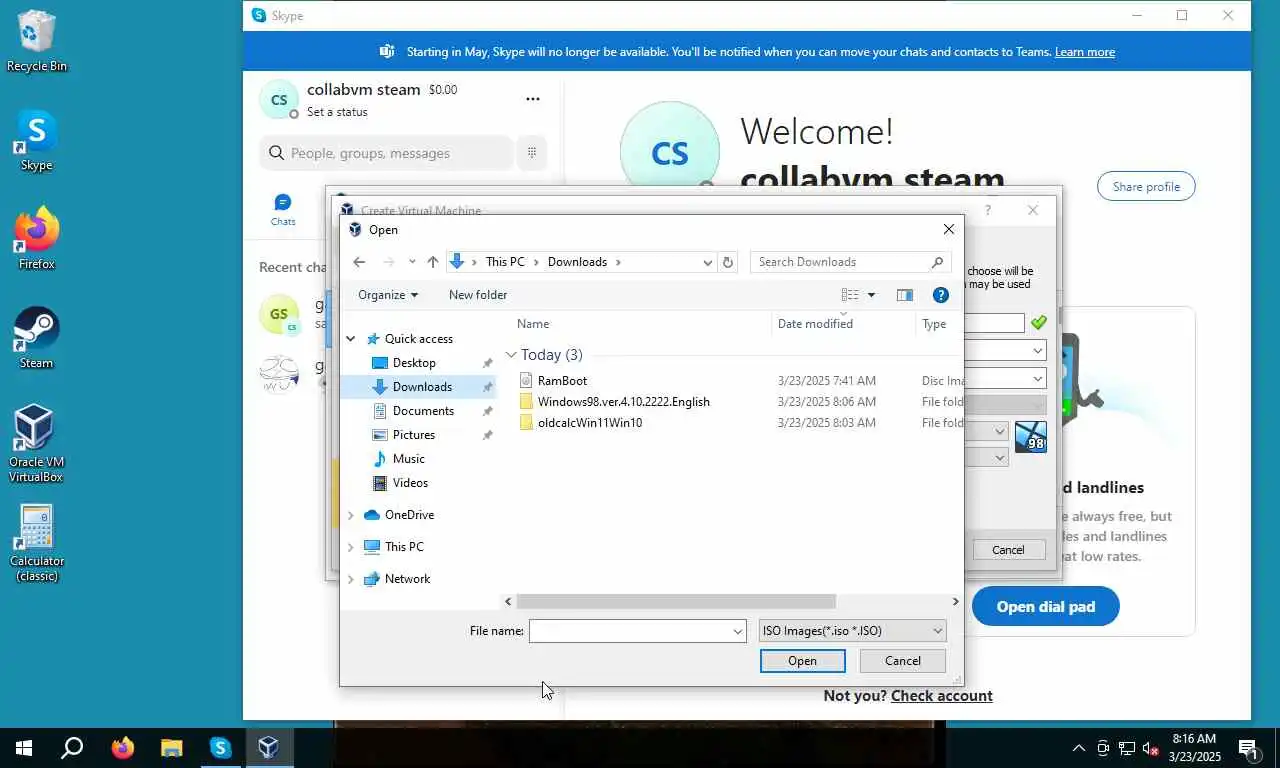Create a New folder

coord(478,295)
